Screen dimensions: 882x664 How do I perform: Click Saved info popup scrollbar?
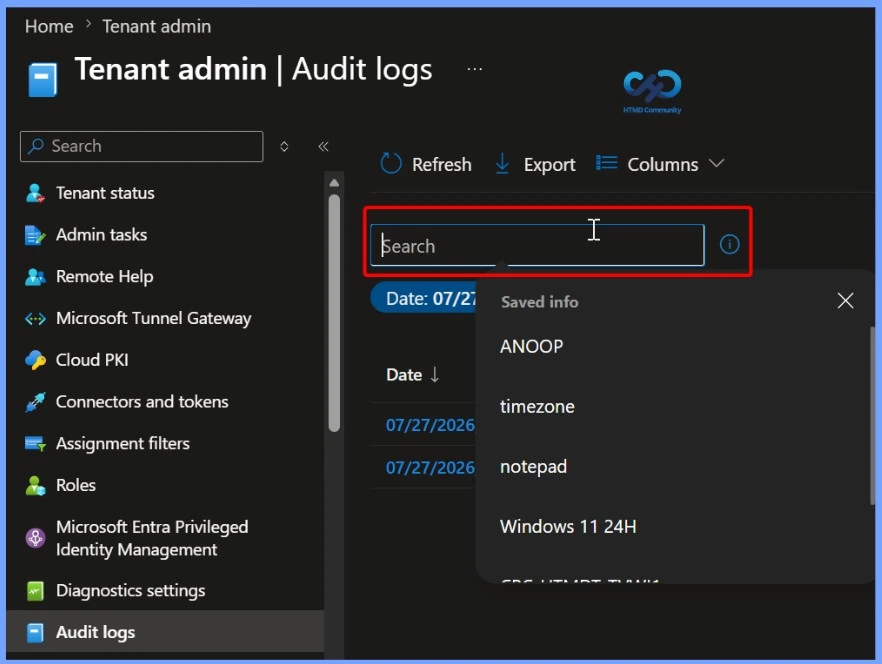872,416
